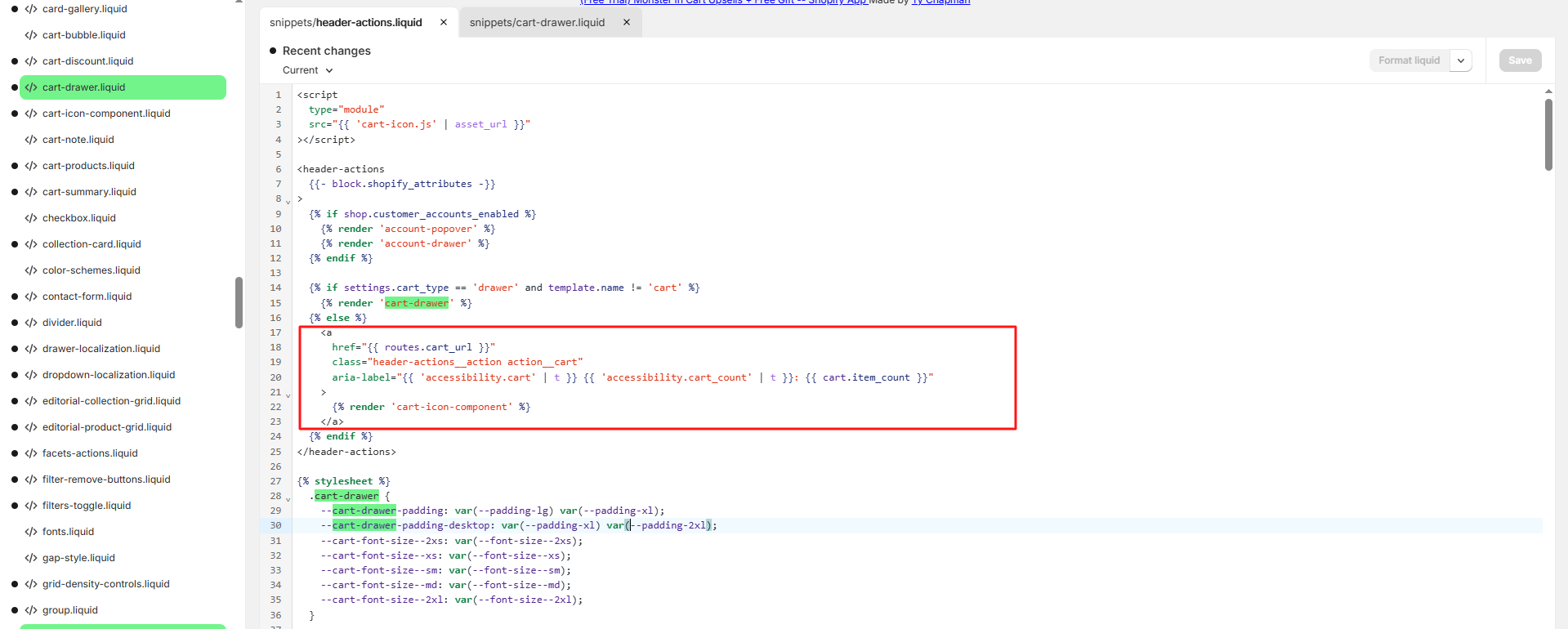Screen dimensions: 1568x629
Task: Click code icon beside fonts.liquid
Action: (x=31, y=532)
